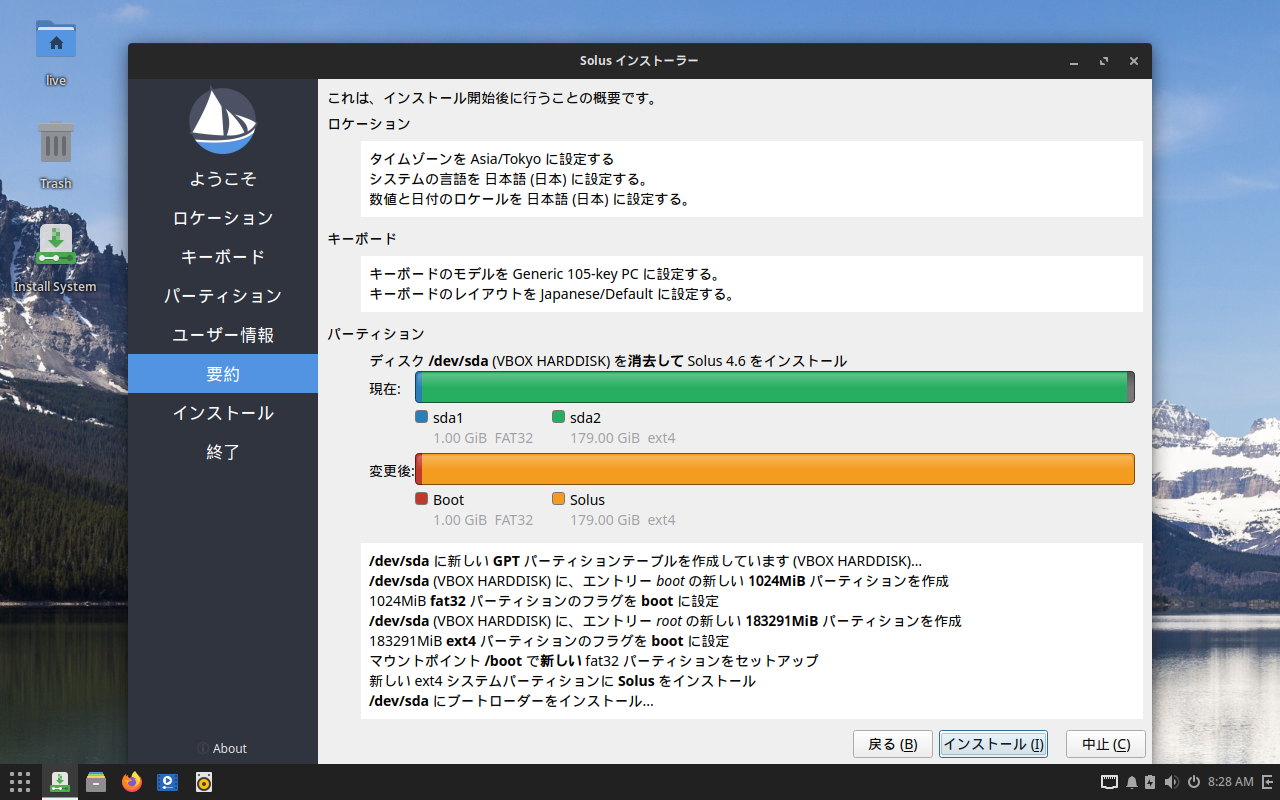Image resolution: width=1280 pixels, height=800 pixels.
Task: Toggle the Raven sidebar panel icon
Action: [1267, 782]
